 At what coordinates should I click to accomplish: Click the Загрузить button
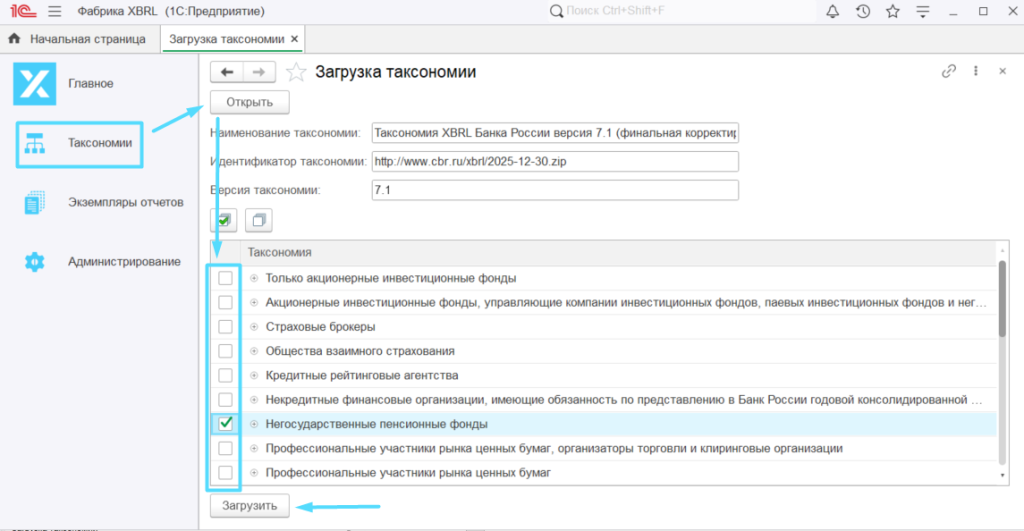pyautogui.click(x=249, y=506)
